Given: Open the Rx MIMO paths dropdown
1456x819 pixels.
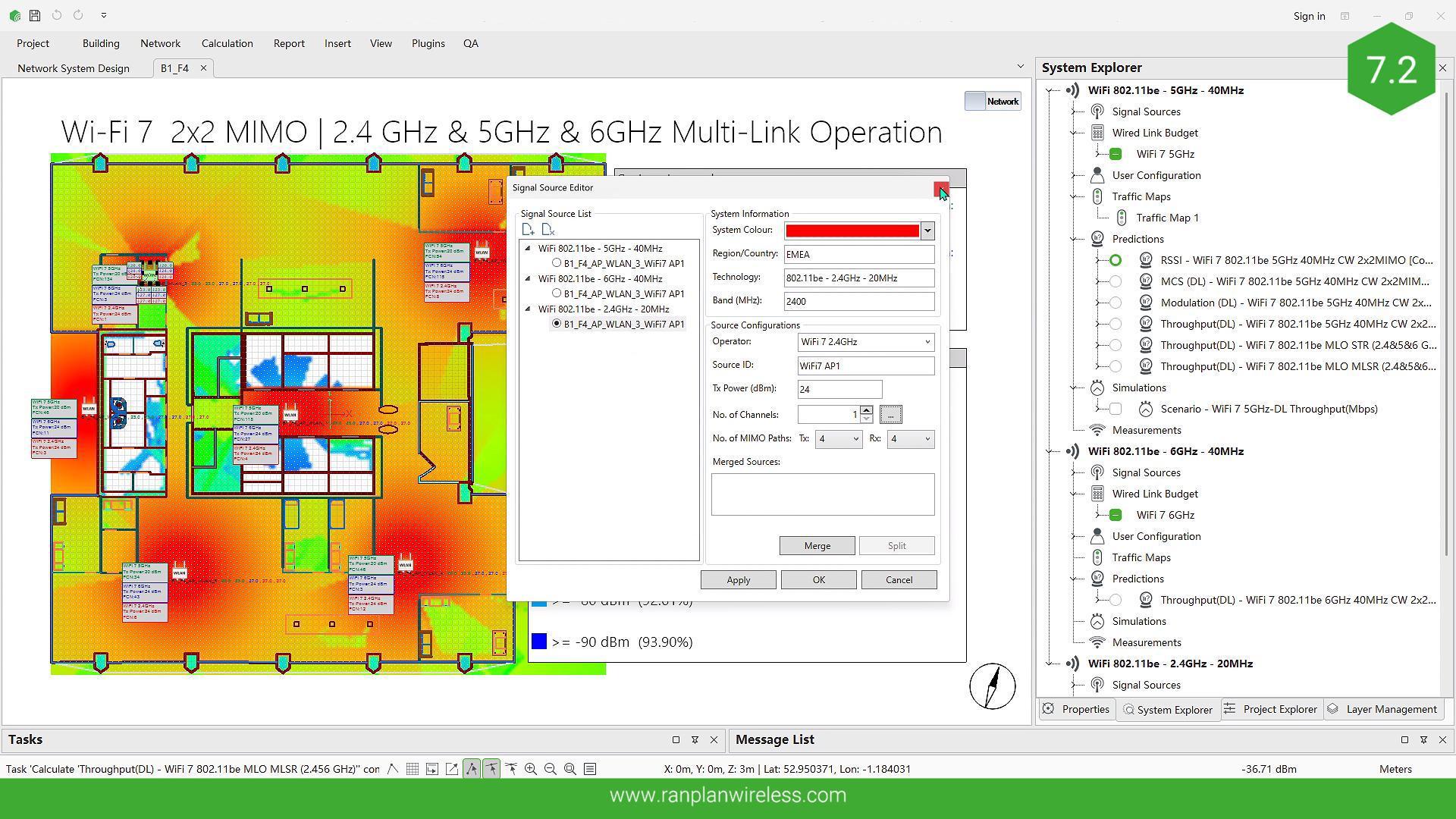Looking at the screenshot, I should click(x=911, y=439).
